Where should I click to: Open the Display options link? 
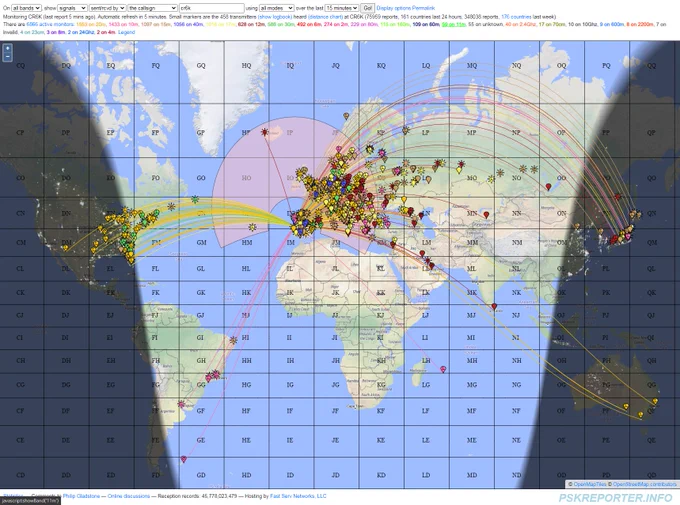[x=393, y=8]
